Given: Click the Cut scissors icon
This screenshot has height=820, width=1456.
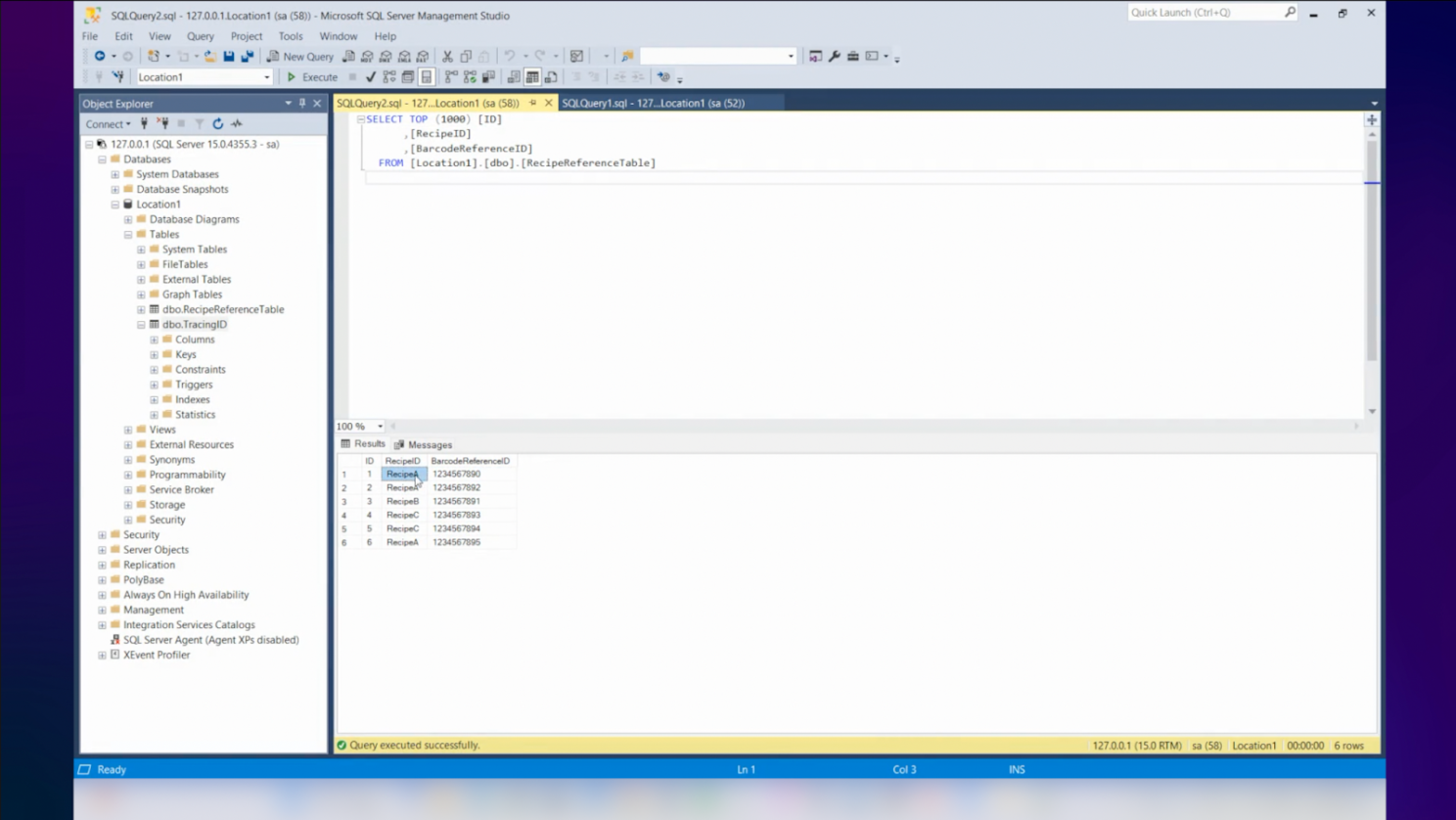Looking at the screenshot, I should coord(447,57).
